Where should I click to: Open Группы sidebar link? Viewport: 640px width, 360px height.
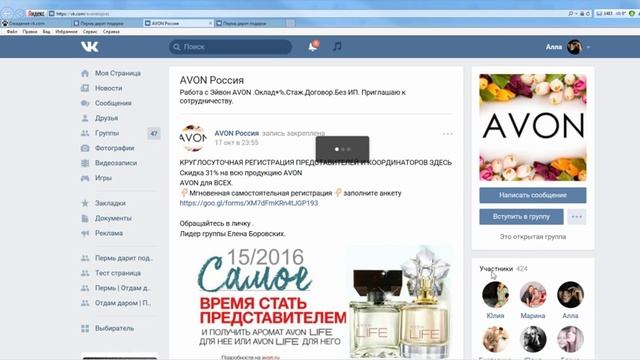[x=107, y=133]
